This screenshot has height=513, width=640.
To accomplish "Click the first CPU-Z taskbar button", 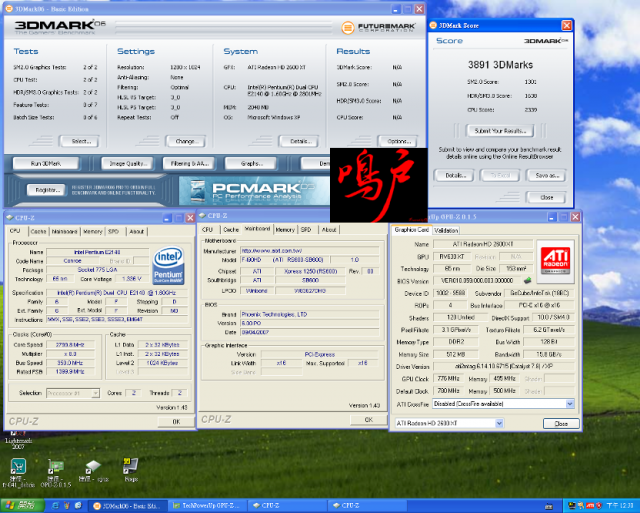I will (288, 506).
